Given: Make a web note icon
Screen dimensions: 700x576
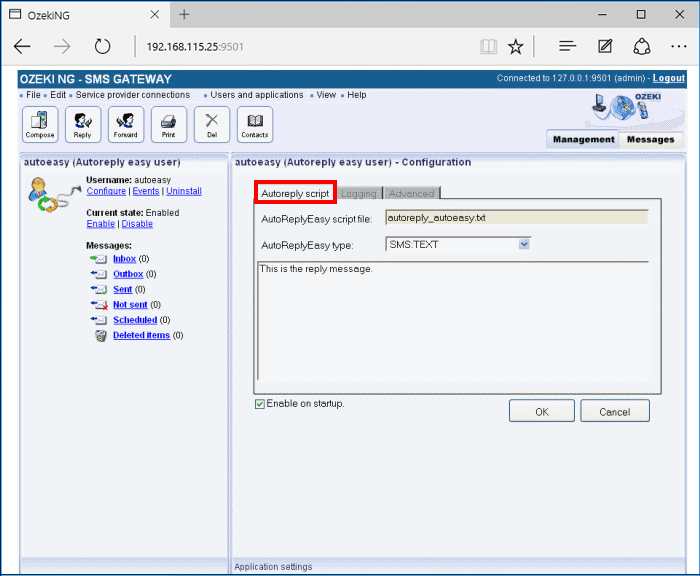Looking at the screenshot, I should pos(605,46).
